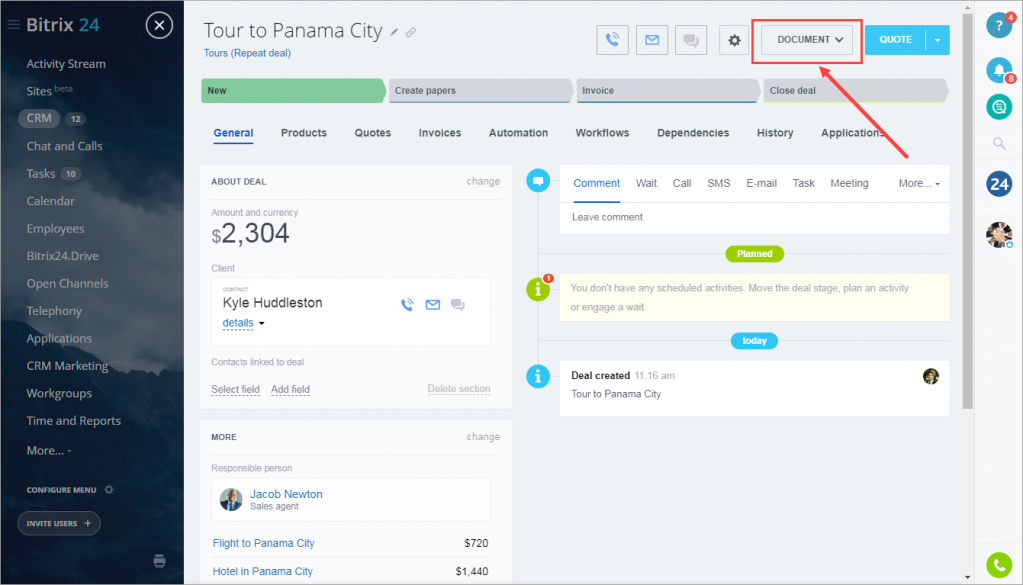
Task: Go to the Automation tab
Action: coord(519,133)
